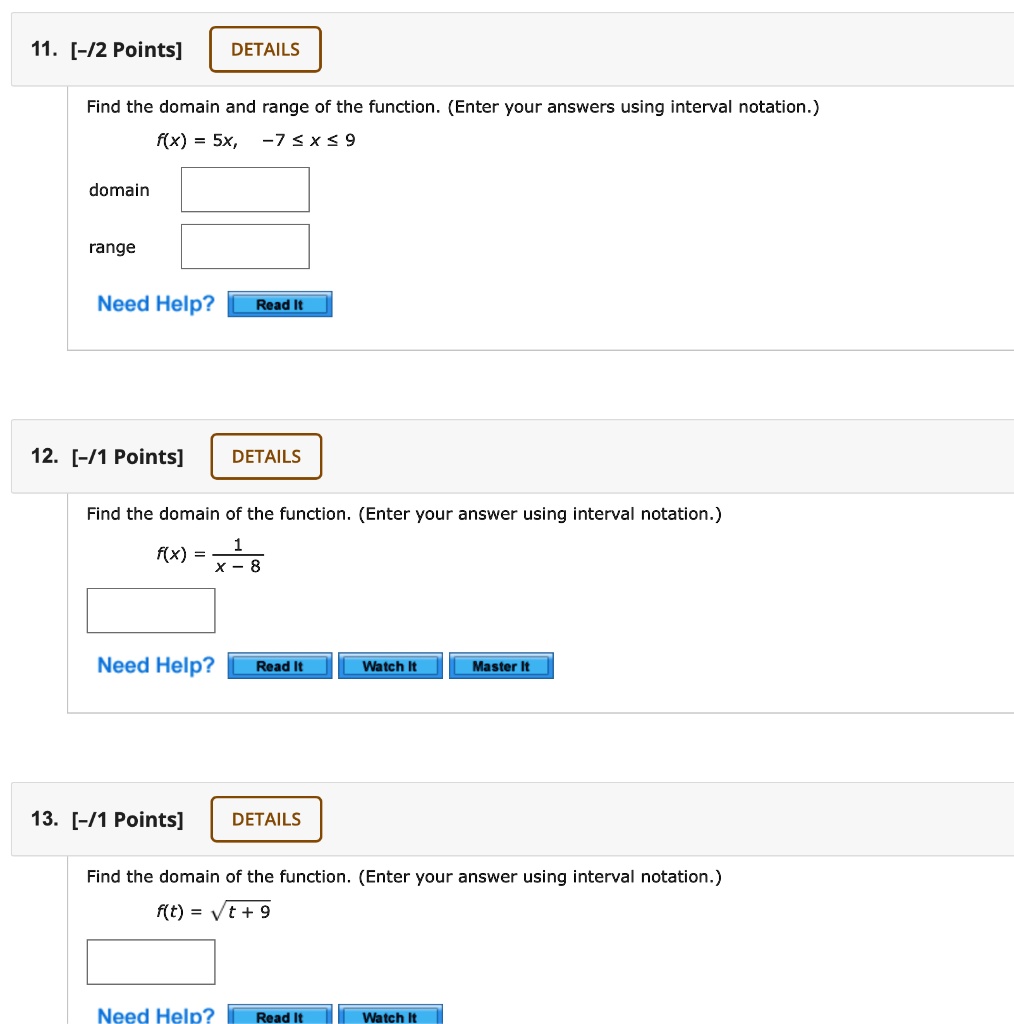Image resolution: width=1014 pixels, height=1024 pixels.
Task: Open Master It tutorial for question 12
Action: [x=501, y=667]
